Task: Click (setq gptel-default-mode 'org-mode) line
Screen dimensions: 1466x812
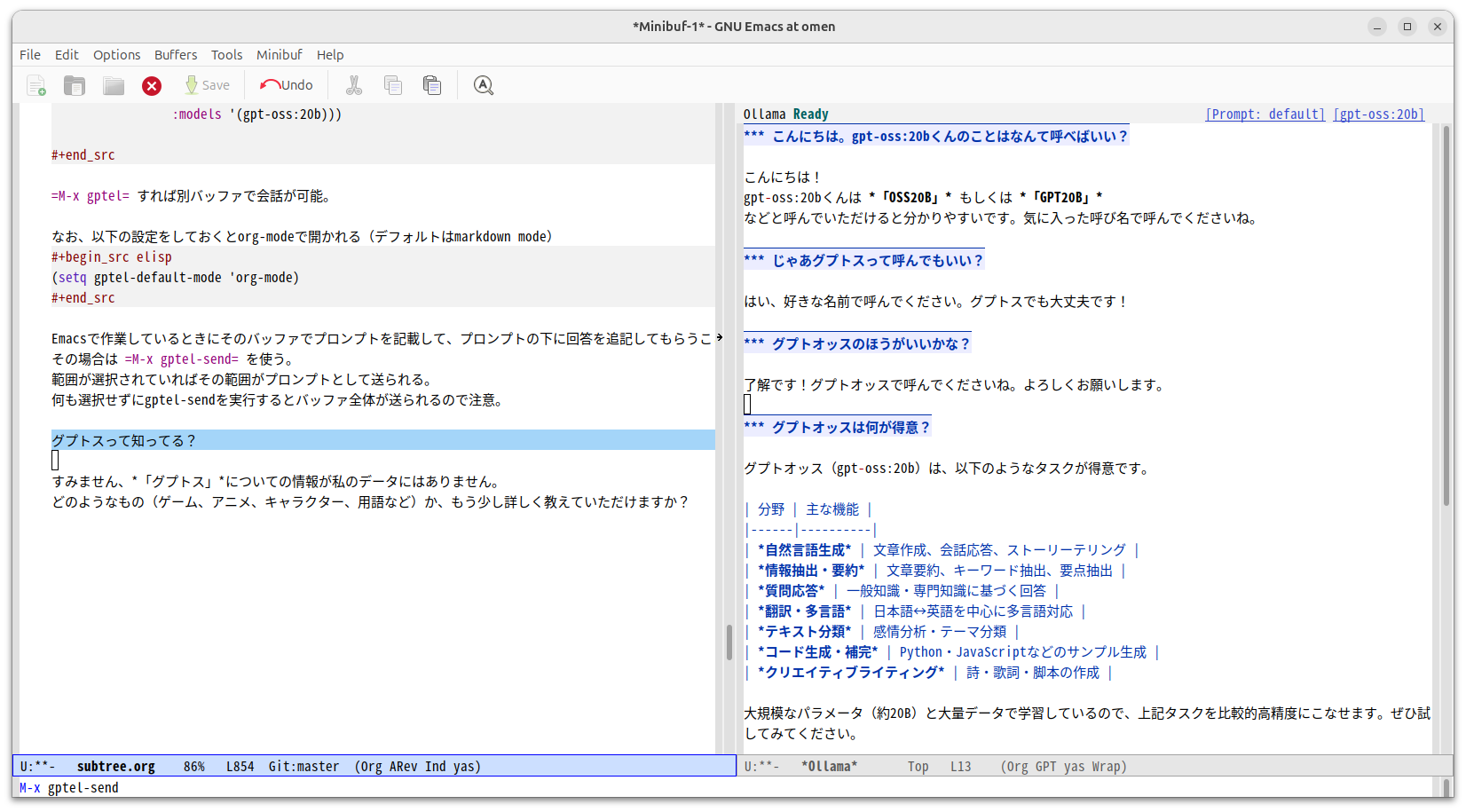Action: (x=176, y=278)
